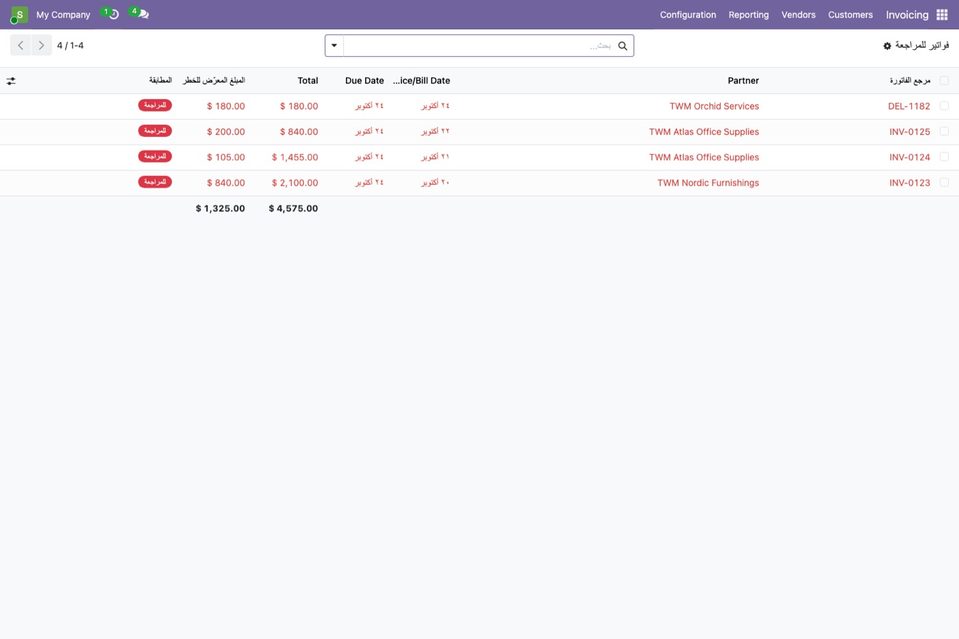
Task: Click partner TWM Nordic Furnishings
Action: click(x=708, y=183)
